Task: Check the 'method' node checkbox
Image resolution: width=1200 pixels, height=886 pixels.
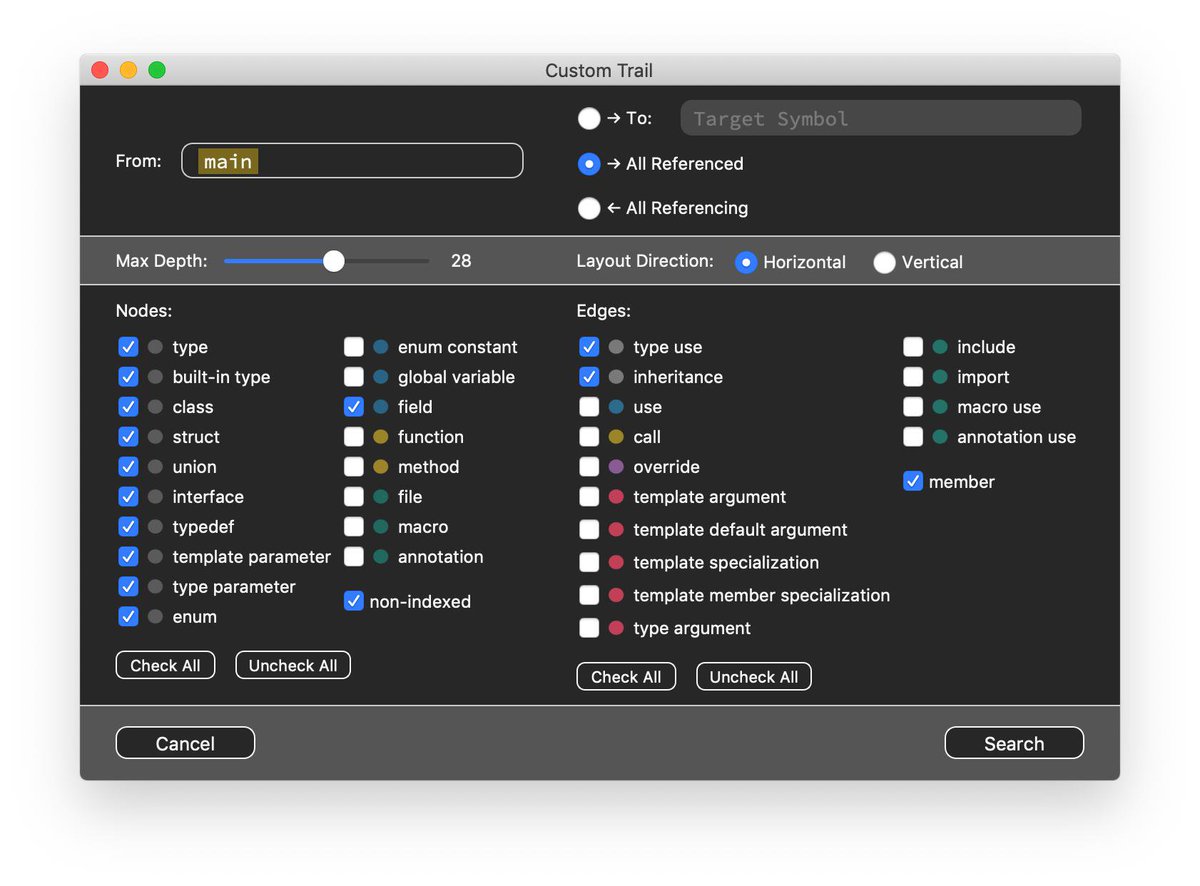Action: click(x=354, y=467)
